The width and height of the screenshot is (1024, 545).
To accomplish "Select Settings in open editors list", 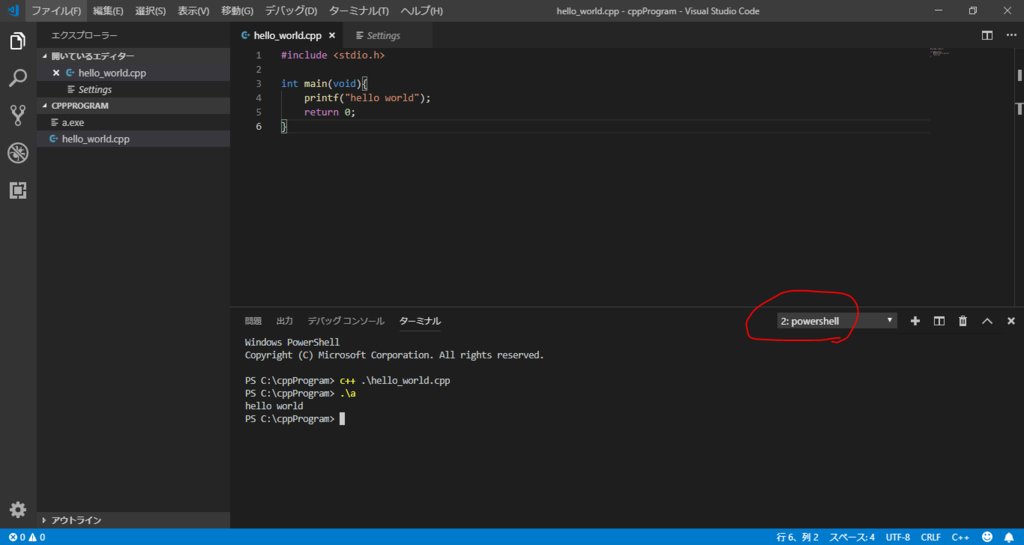I will 133,89.
